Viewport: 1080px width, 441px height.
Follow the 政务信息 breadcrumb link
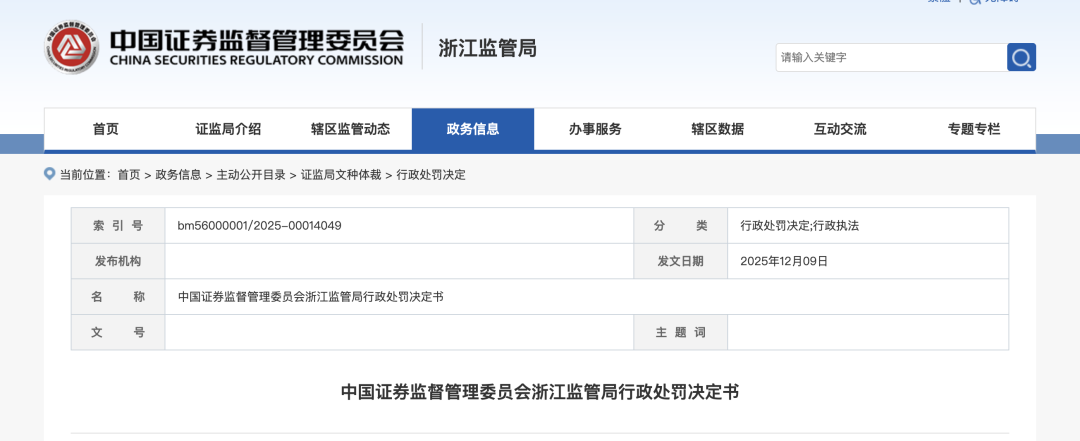pos(178,175)
